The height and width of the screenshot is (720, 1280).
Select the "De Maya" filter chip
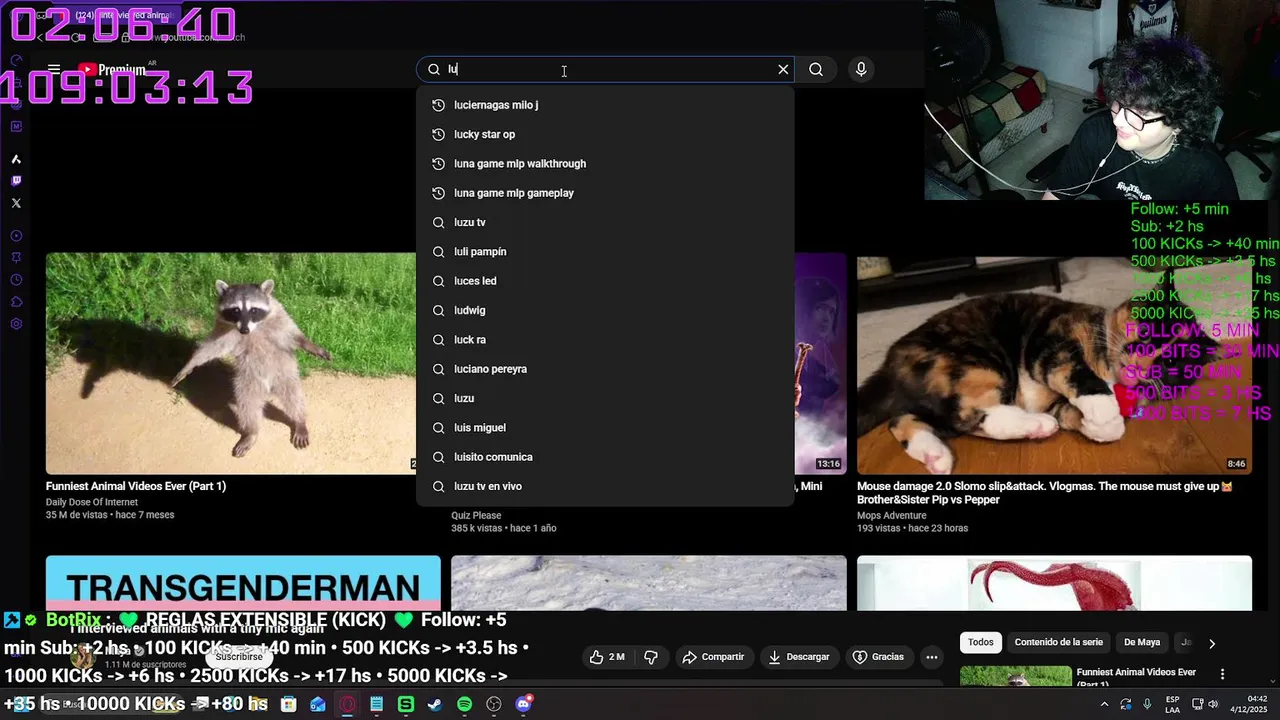click(1142, 642)
